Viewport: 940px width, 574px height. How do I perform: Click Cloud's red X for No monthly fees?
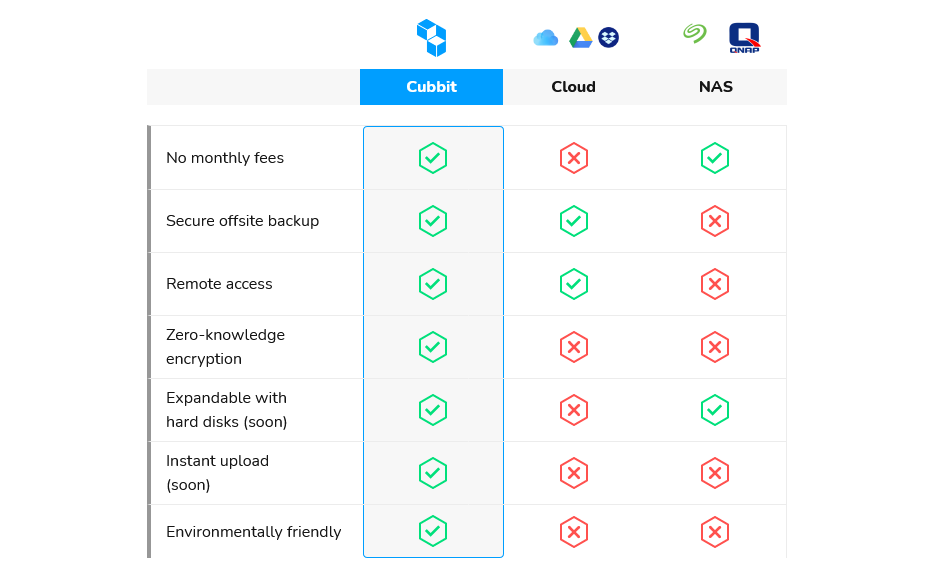coord(574,158)
